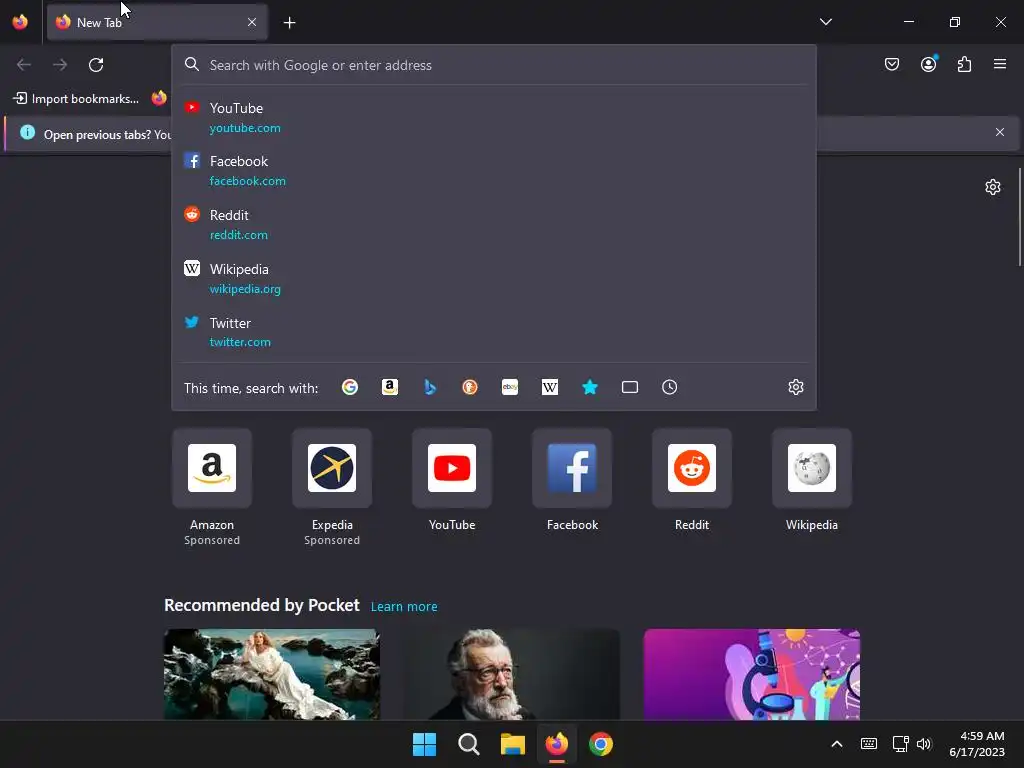Show hidden system tray icons

pos(837,744)
